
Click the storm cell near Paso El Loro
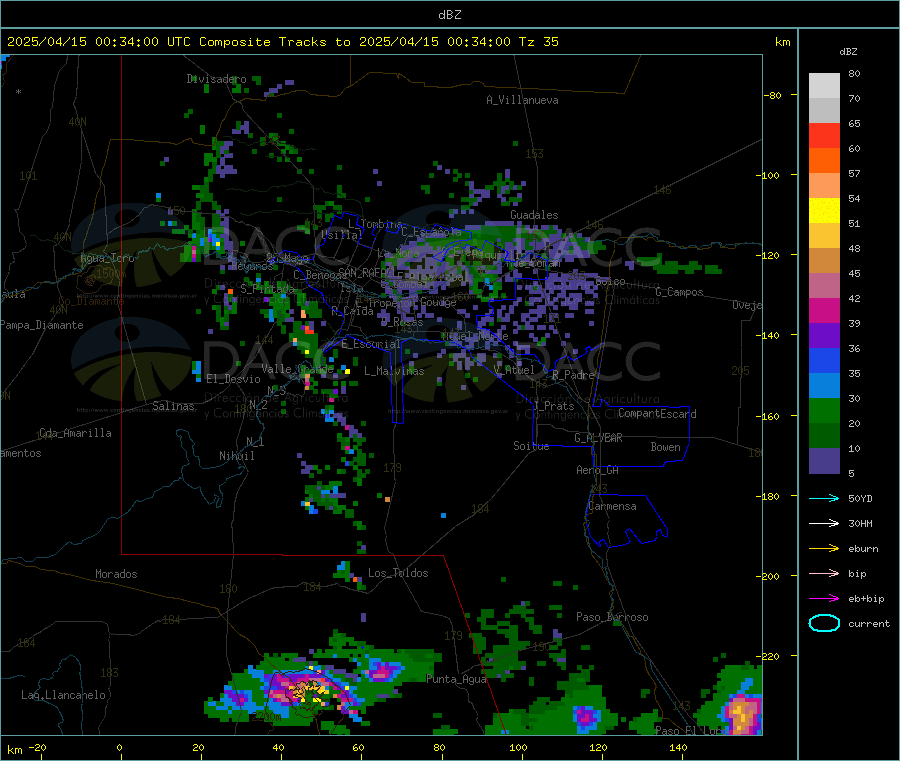click(x=742, y=714)
